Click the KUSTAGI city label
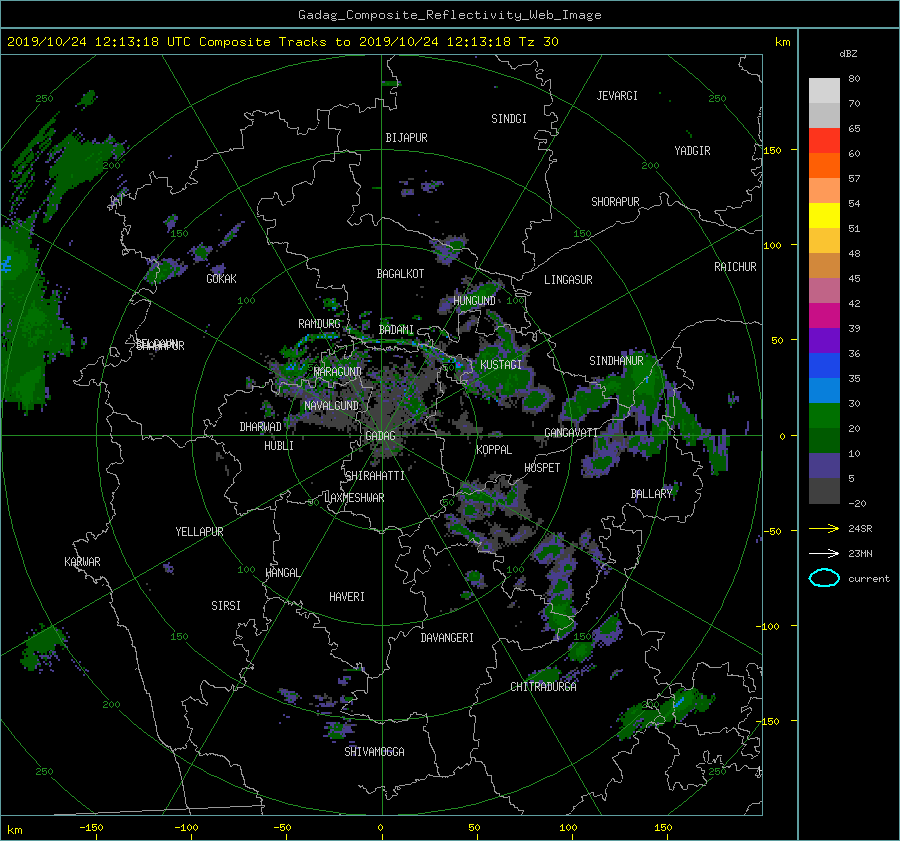This screenshot has height=841, width=900. click(501, 365)
